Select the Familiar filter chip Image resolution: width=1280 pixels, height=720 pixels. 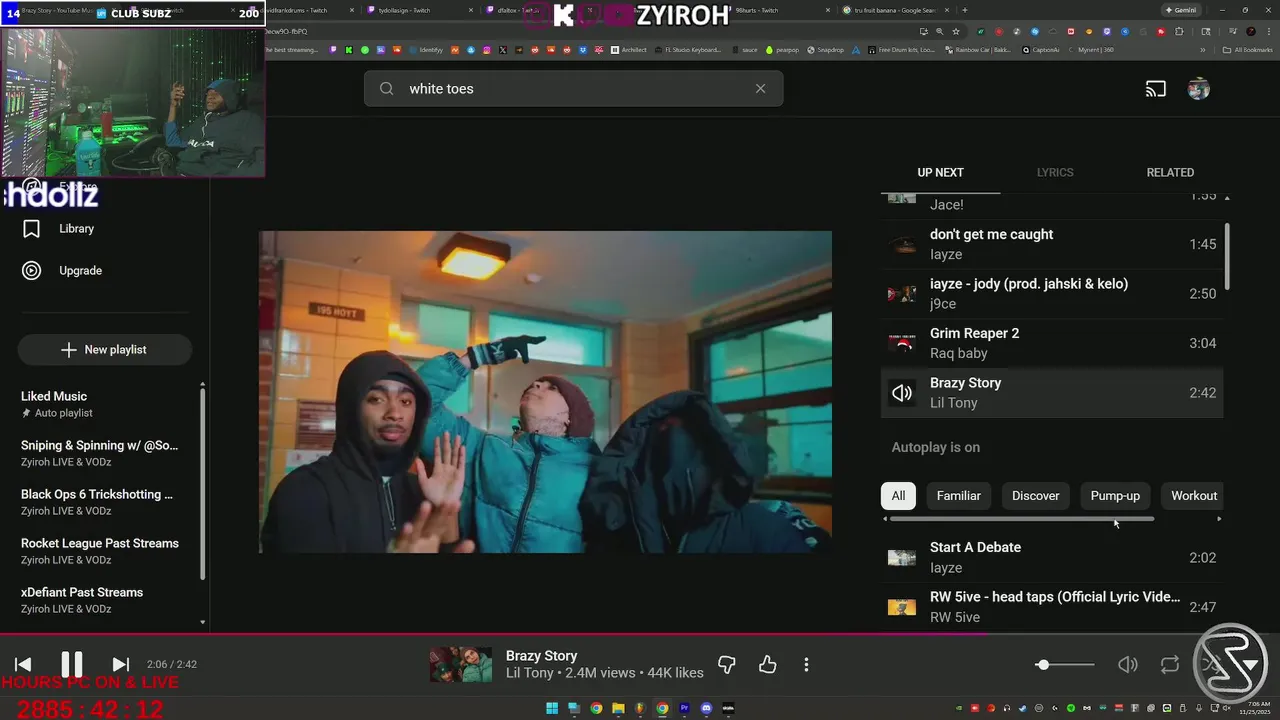(x=958, y=496)
